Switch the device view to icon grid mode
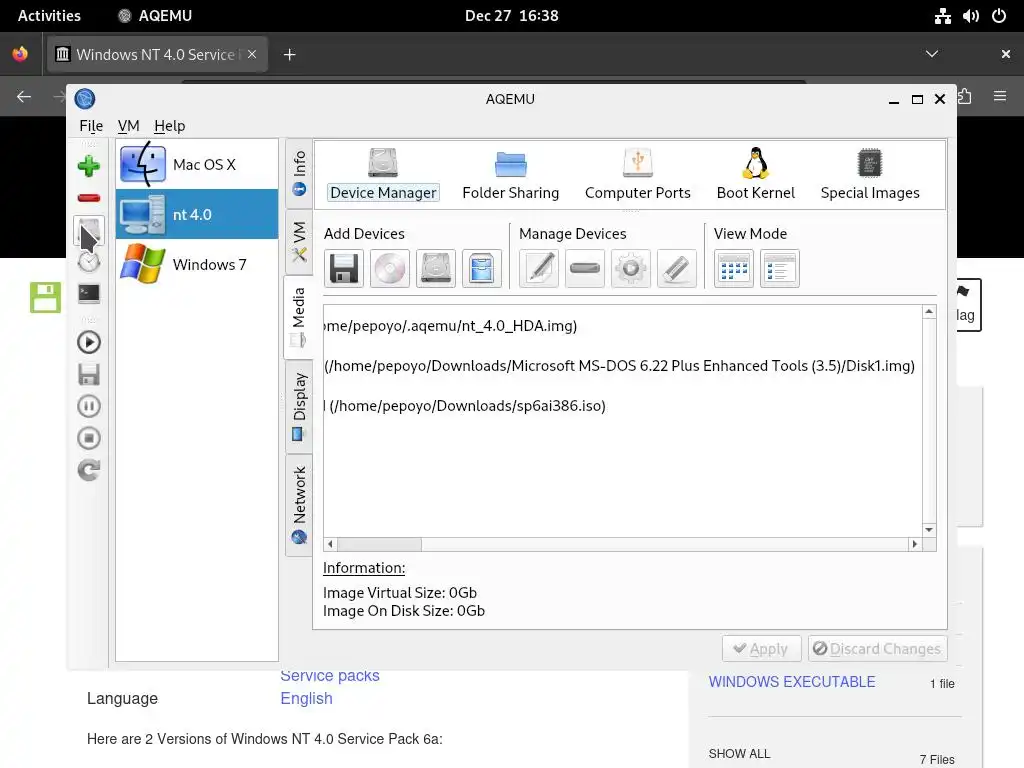 (x=734, y=268)
